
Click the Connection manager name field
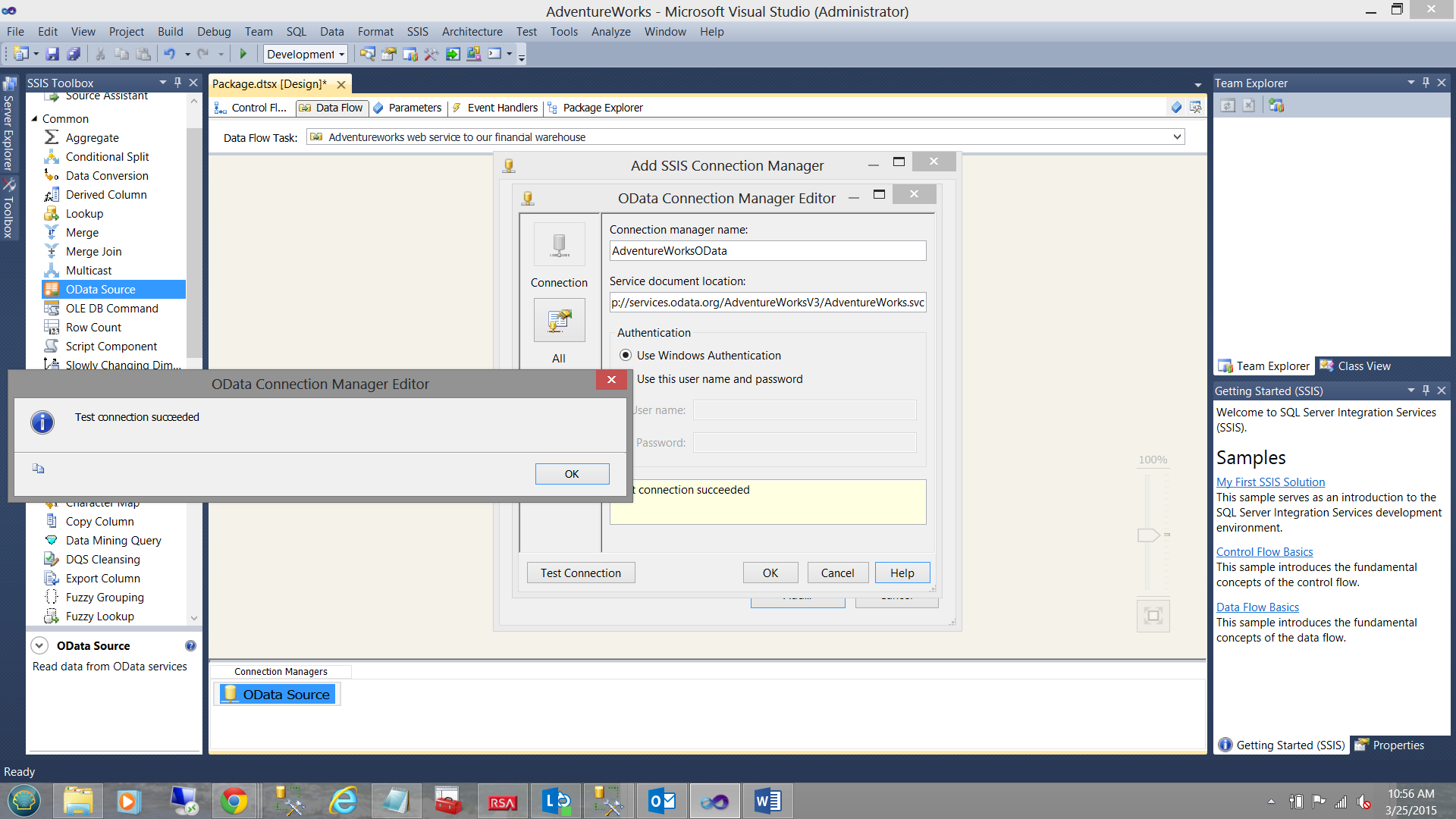[x=767, y=251]
